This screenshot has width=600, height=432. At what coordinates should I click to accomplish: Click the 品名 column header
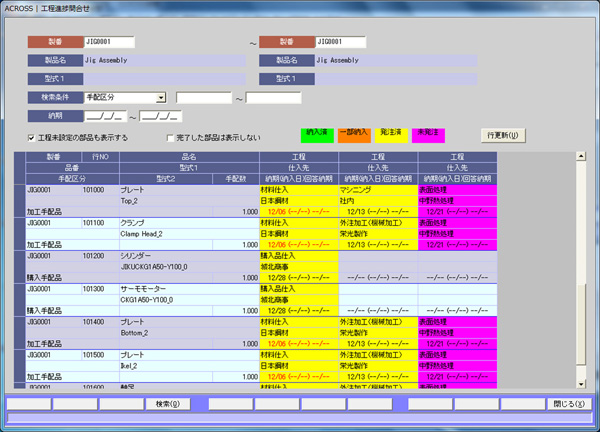(x=189, y=157)
